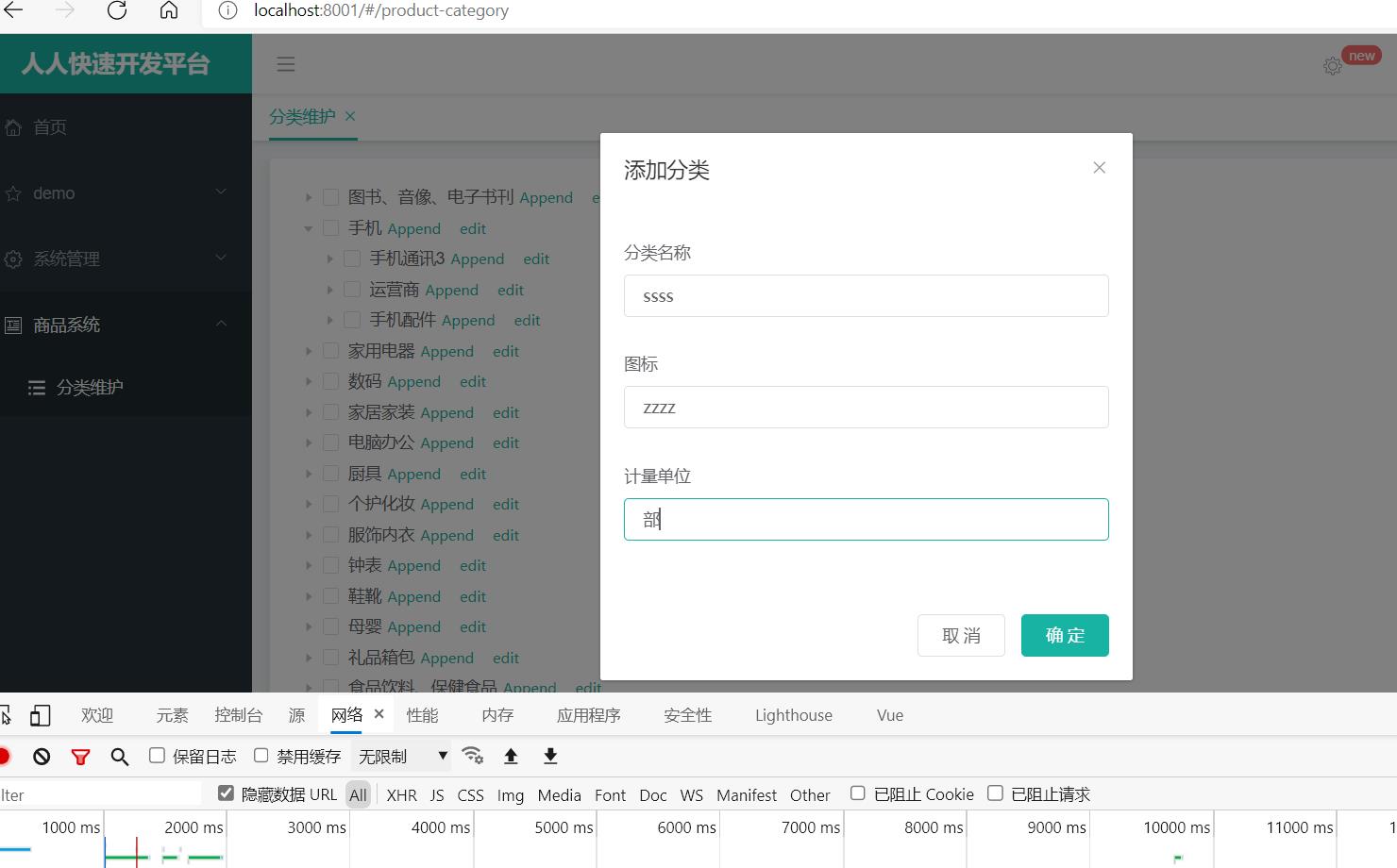Expand the demo sidebar menu
Screen dimensions: 1397x868
[x=221, y=192]
